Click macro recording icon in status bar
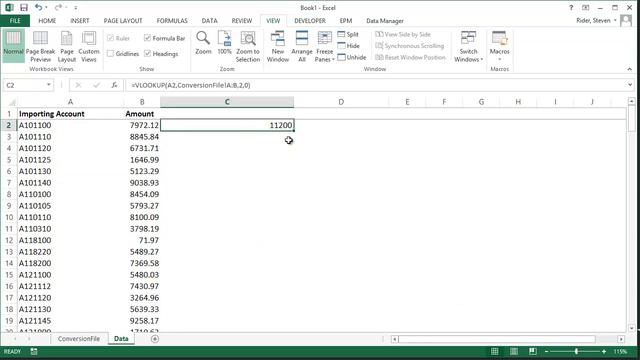This screenshot has height=360, width=640. (34, 351)
